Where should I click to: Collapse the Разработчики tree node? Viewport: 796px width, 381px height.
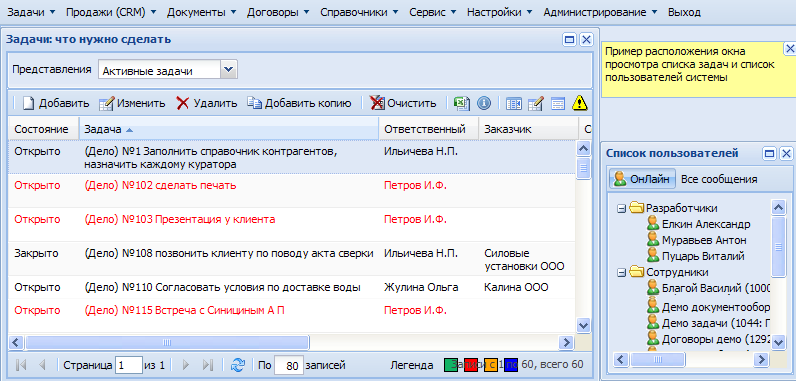(x=621, y=208)
